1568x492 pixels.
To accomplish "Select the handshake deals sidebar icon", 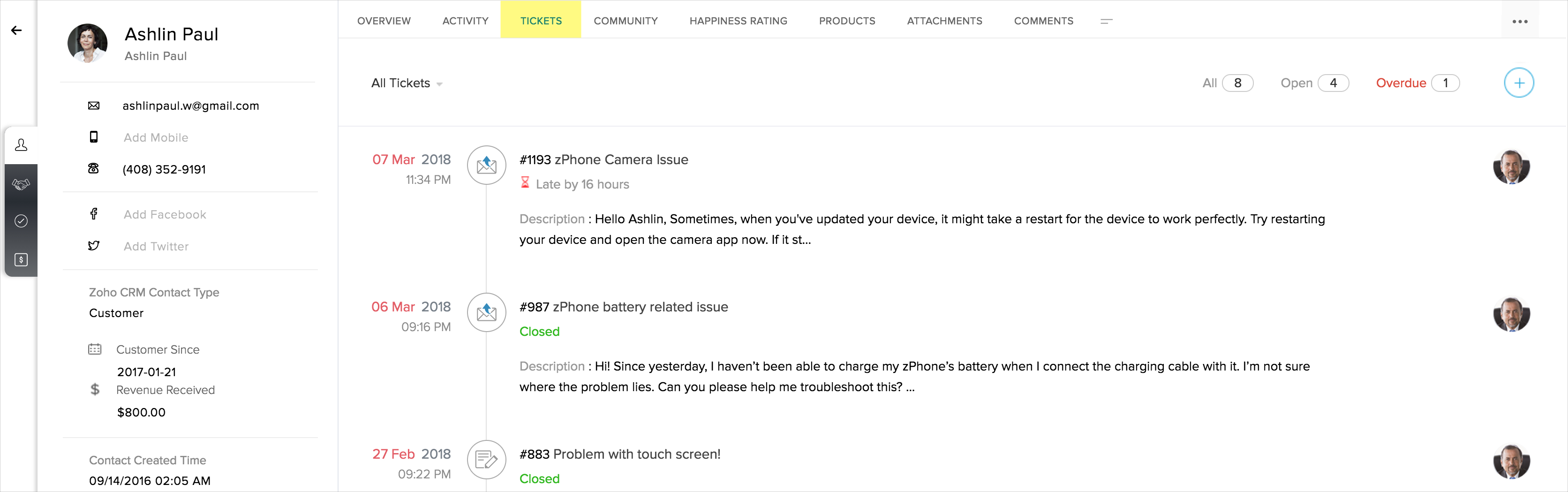I will (21, 184).
